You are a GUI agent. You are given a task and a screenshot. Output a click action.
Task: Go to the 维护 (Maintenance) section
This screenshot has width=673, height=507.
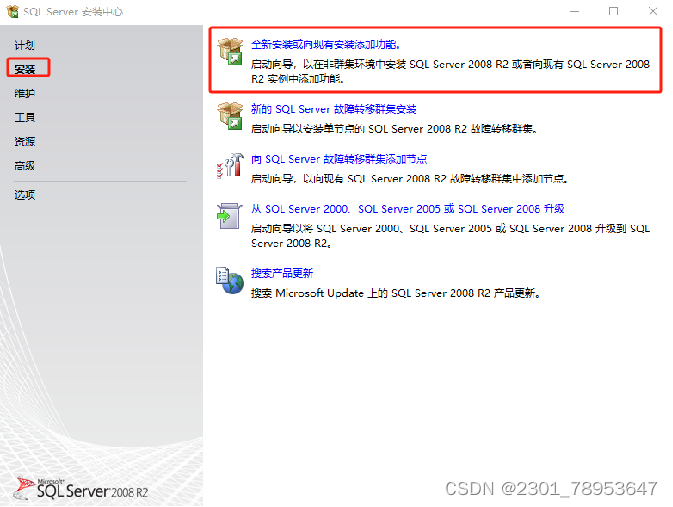coord(24,93)
